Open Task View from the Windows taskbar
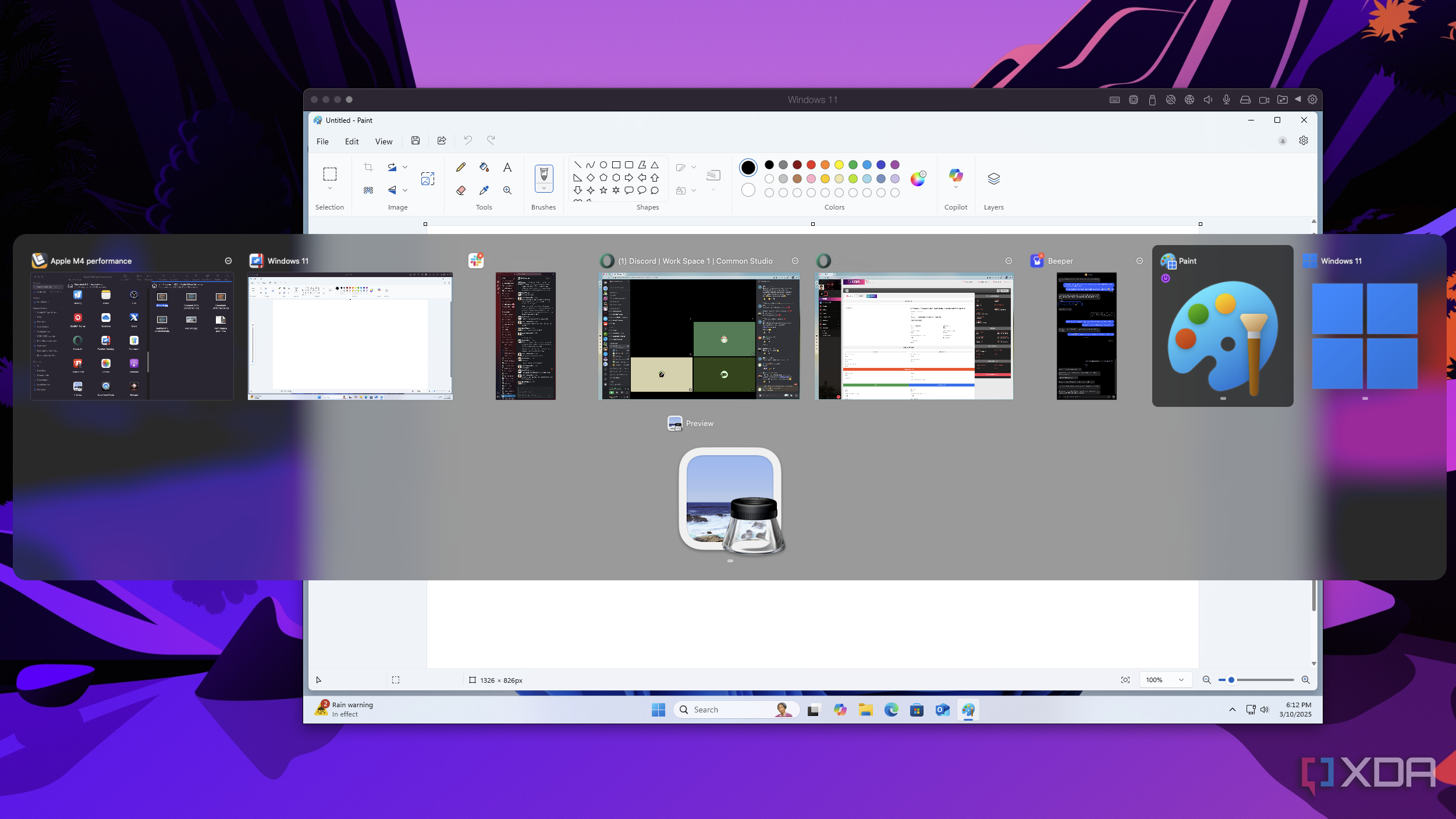Screen dimensions: 1456x819 point(813,710)
